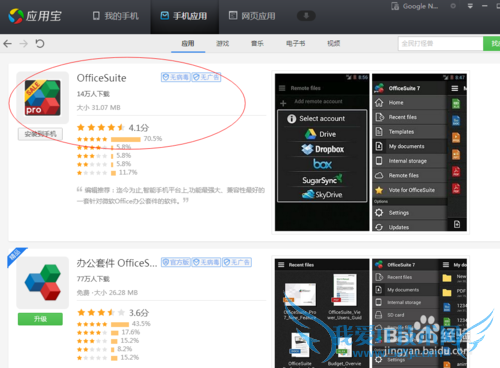The height and width of the screenshot is (368, 500).
Task: Open the 网页应用 tab
Action: click(x=252, y=16)
